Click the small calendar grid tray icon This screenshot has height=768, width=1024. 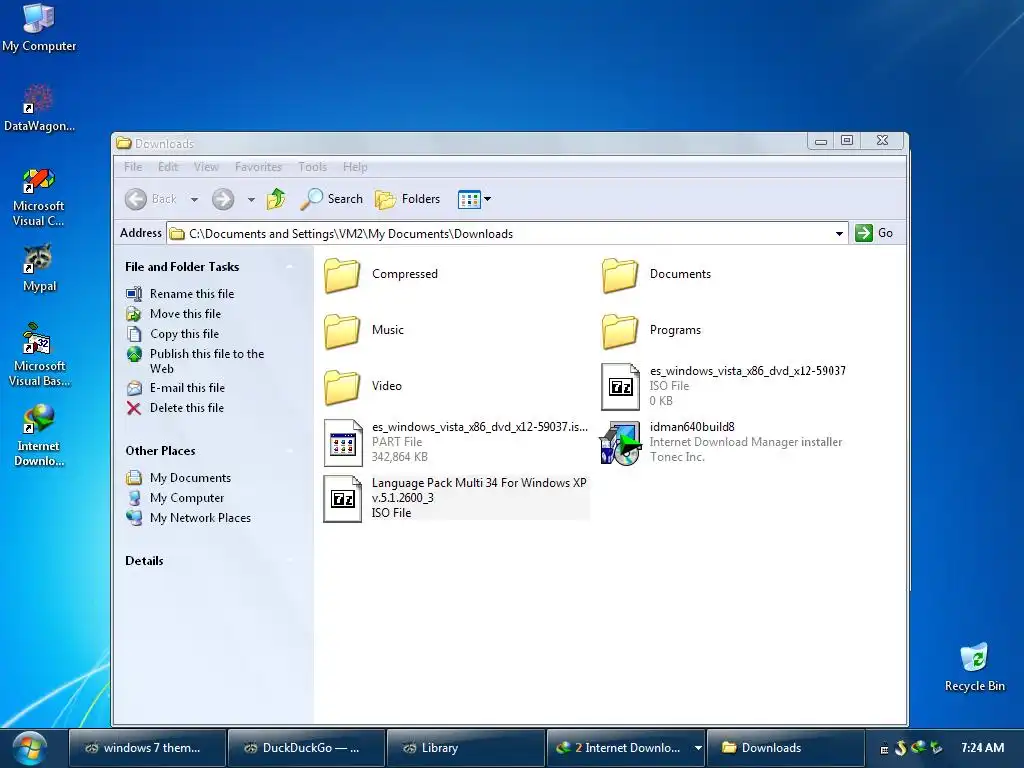[884, 748]
